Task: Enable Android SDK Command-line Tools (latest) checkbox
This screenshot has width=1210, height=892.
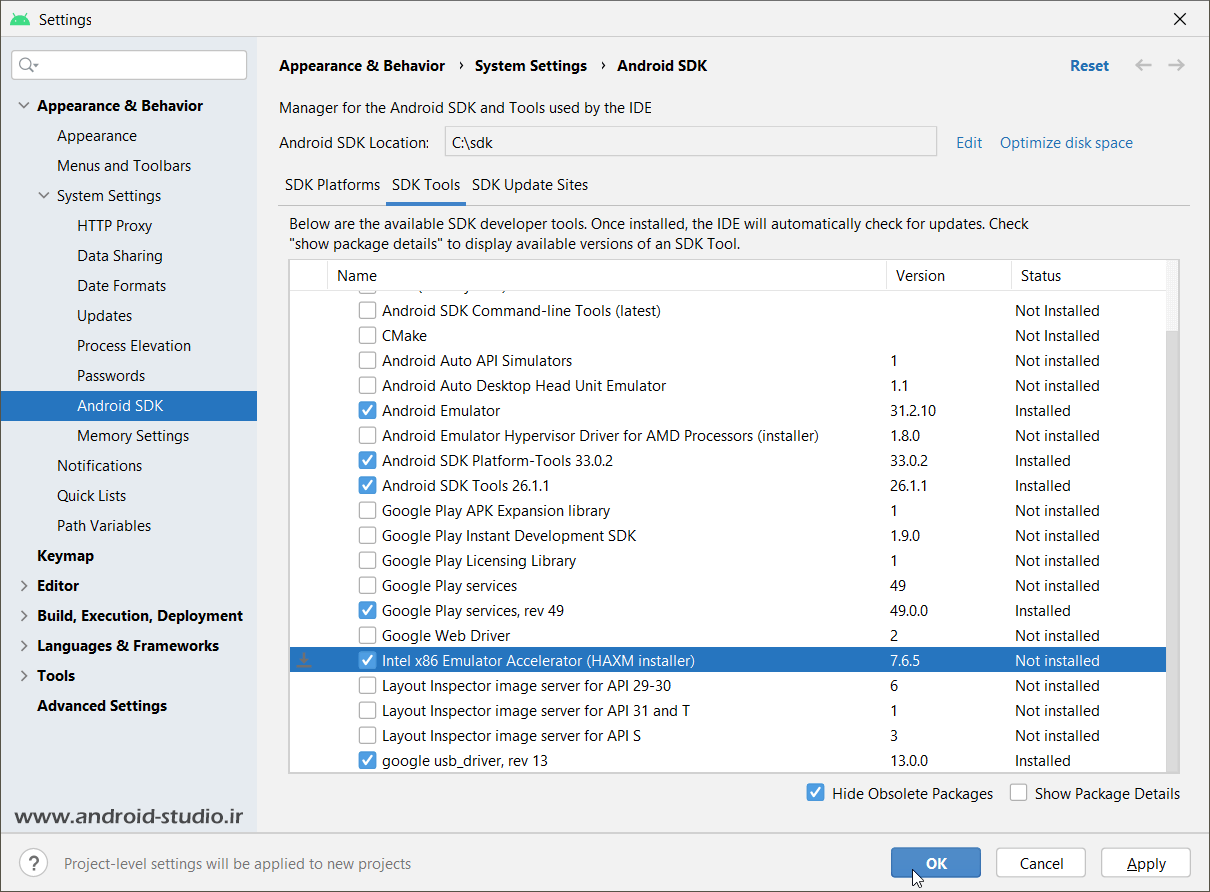Action: pos(367,311)
